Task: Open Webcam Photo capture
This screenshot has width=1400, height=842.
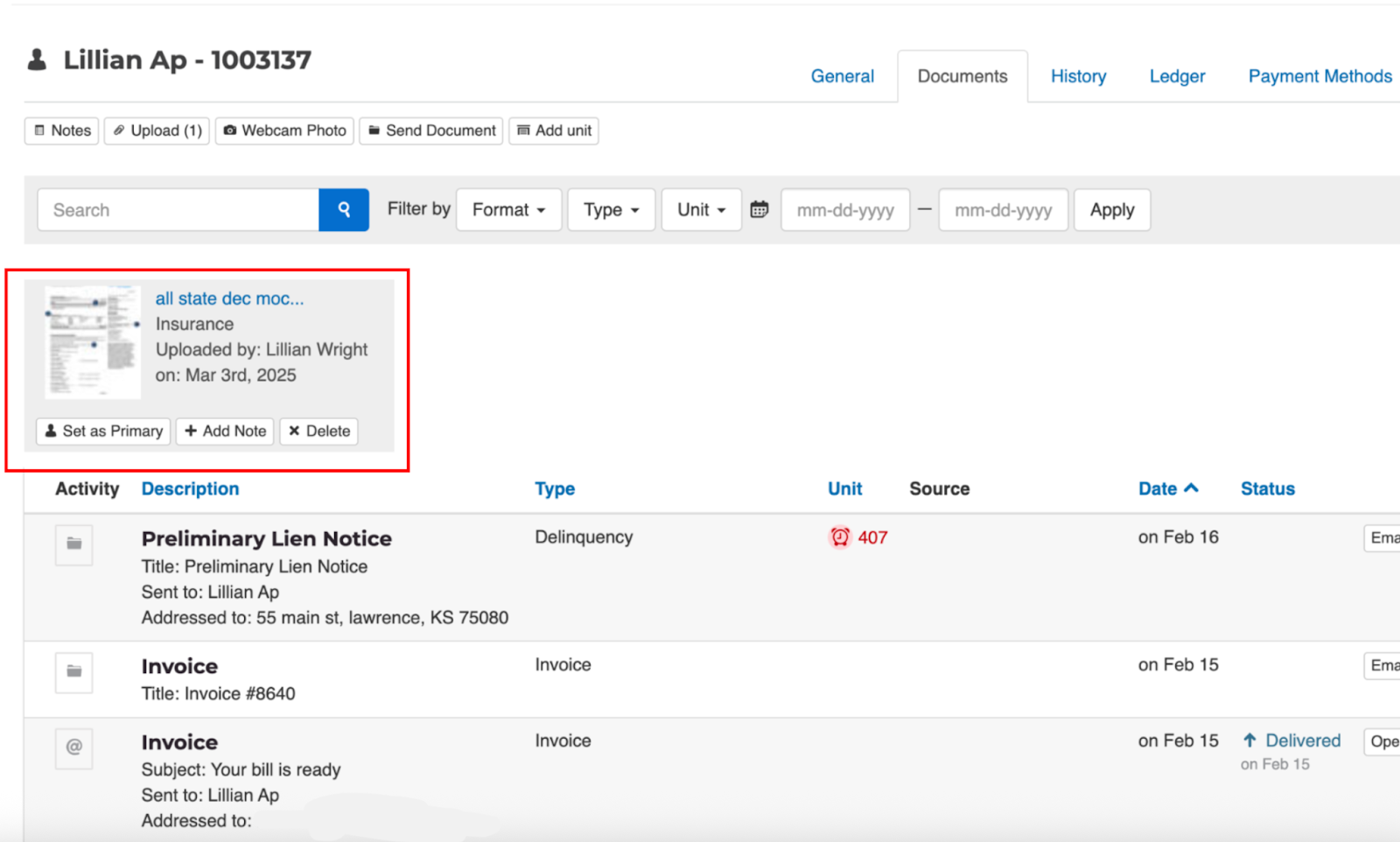Action: 284,130
